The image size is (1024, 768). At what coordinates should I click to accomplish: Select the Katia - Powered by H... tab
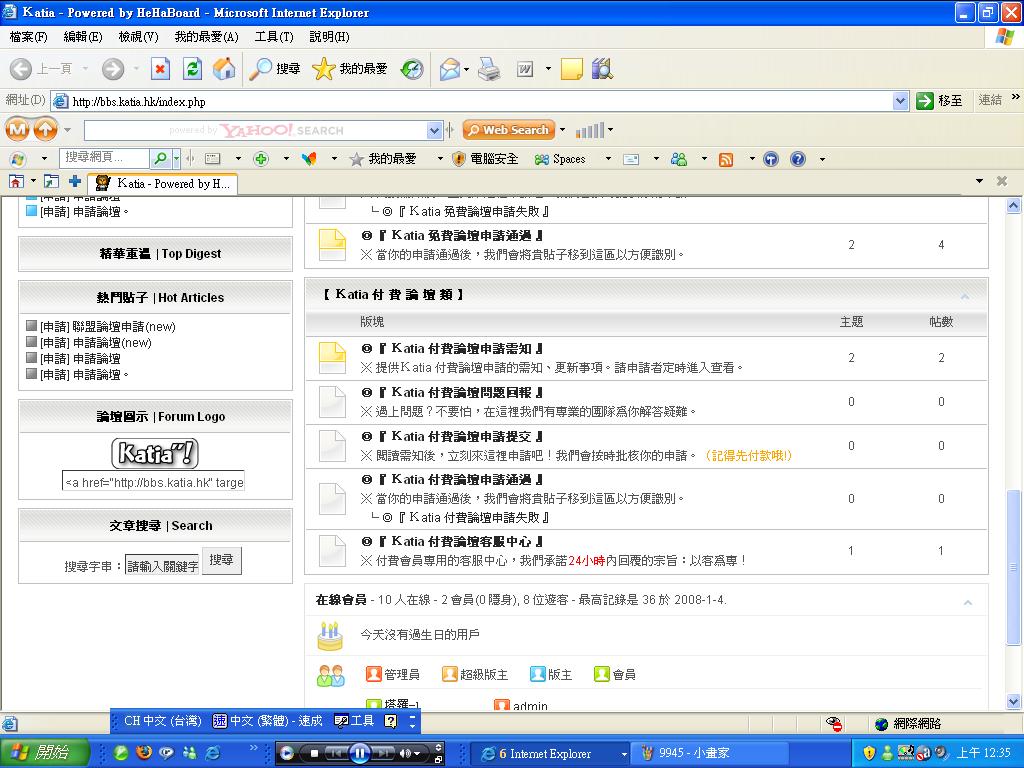pos(163,184)
